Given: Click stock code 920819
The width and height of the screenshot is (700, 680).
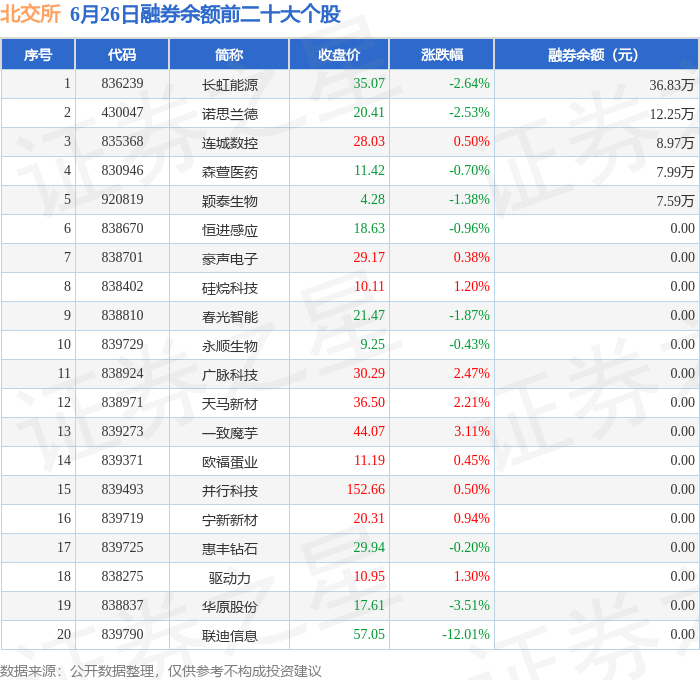Looking at the screenshot, I should pyautogui.click(x=122, y=200).
